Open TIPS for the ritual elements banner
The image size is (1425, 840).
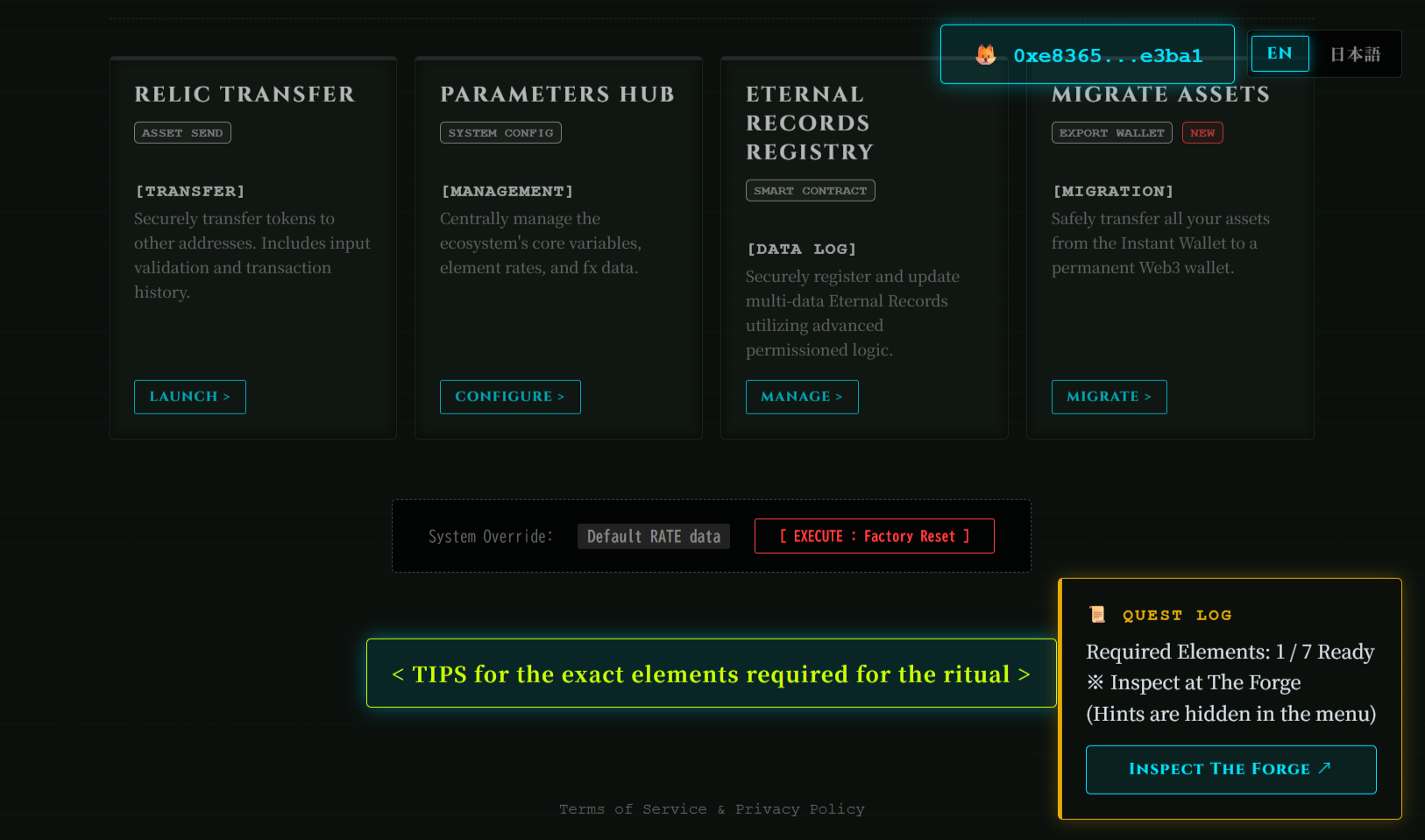[x=712, y=674]
